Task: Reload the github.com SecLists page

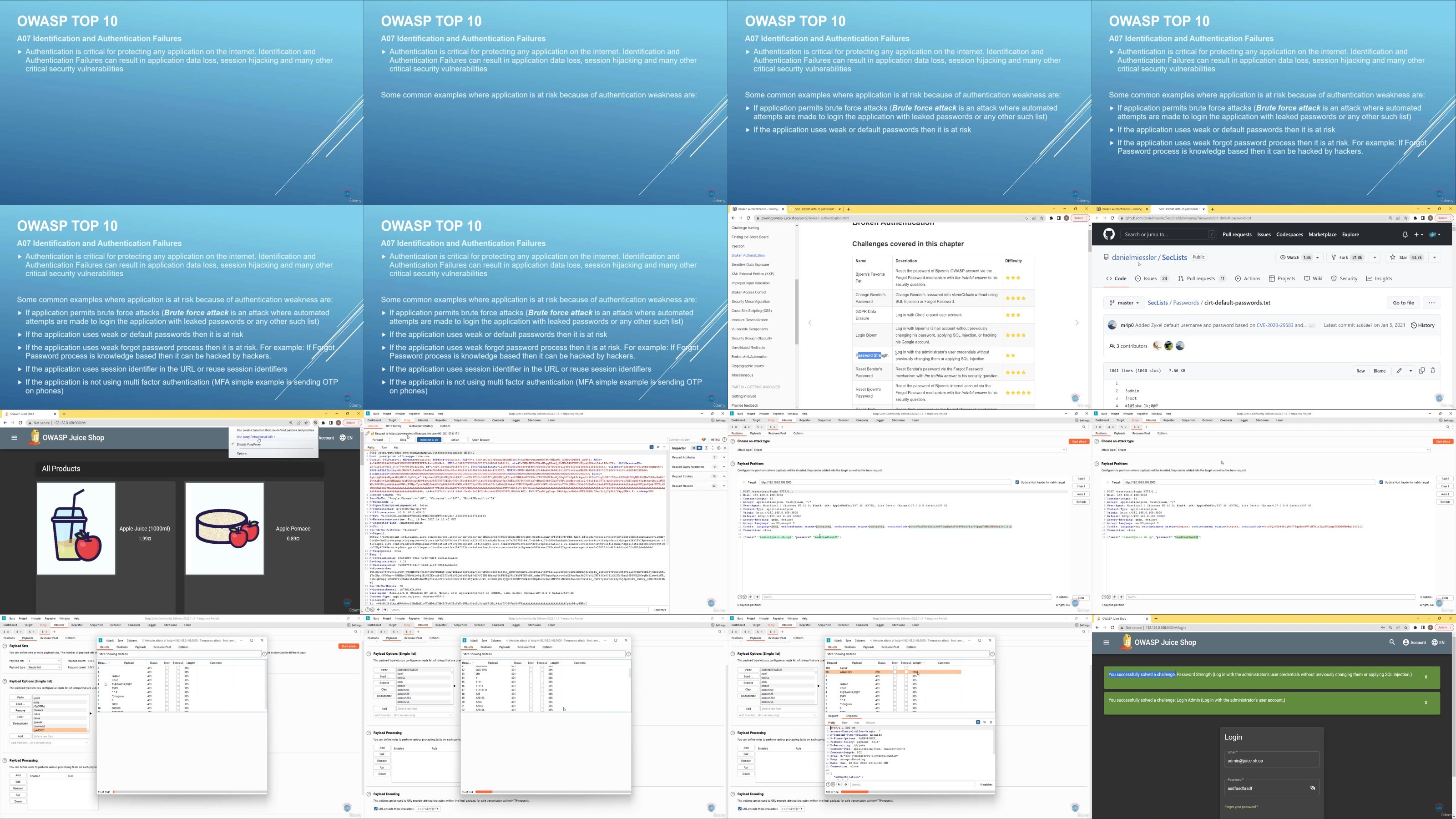Action: click(x=1112, y=218)
